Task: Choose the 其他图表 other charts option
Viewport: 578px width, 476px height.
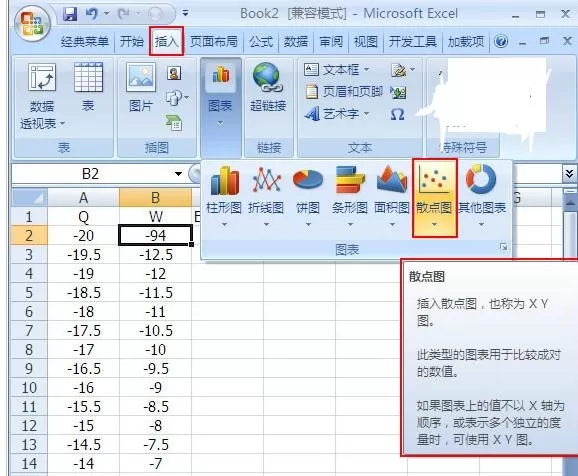Action: click(482, 198)
